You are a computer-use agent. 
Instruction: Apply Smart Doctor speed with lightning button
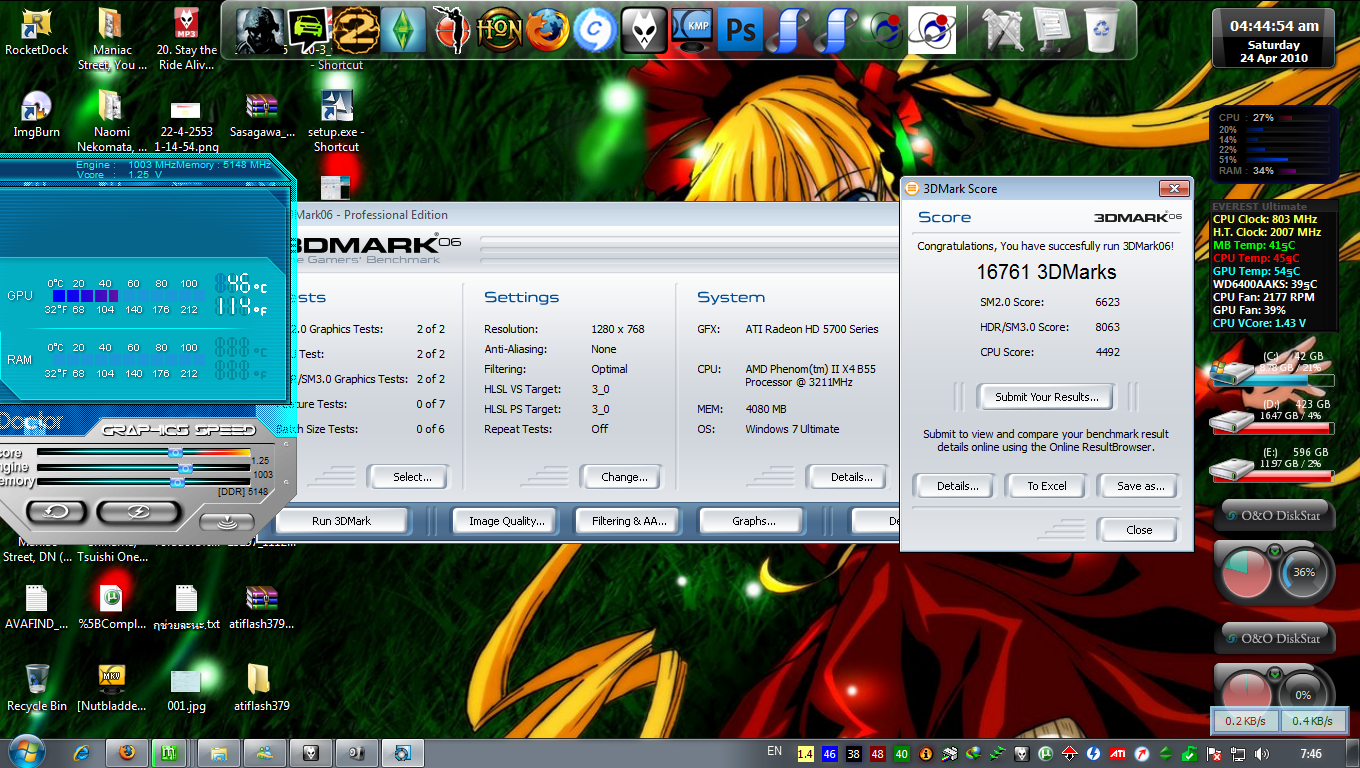pyautogui.click(x=139, y=511)
